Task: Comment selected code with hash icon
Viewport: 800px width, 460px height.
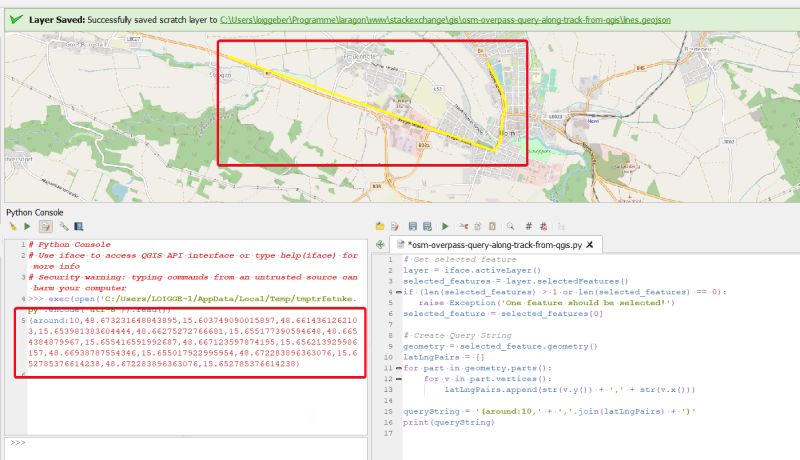Action: pyautogui.click(x=529, y=226)
